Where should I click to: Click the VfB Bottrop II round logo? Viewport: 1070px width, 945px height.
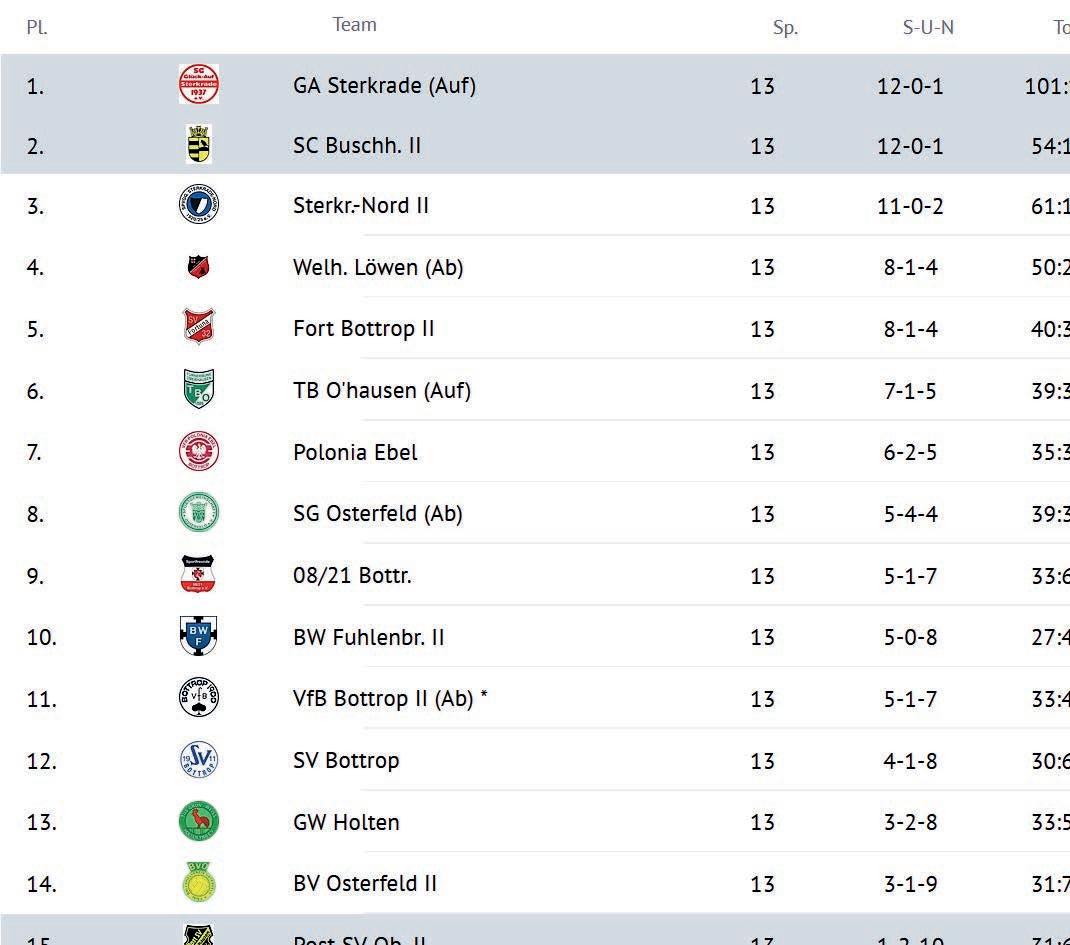coord(198,699)
